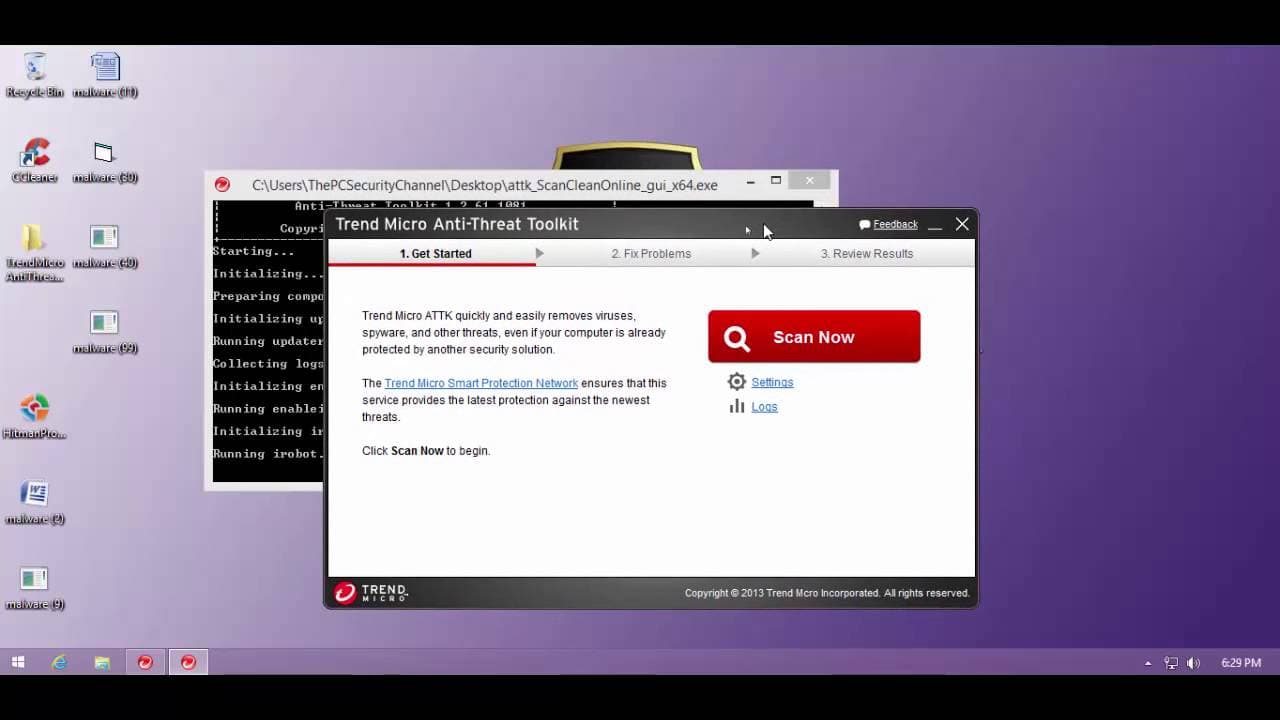
Task: Maximize the attk console window
Action: (x=776, y=181)
